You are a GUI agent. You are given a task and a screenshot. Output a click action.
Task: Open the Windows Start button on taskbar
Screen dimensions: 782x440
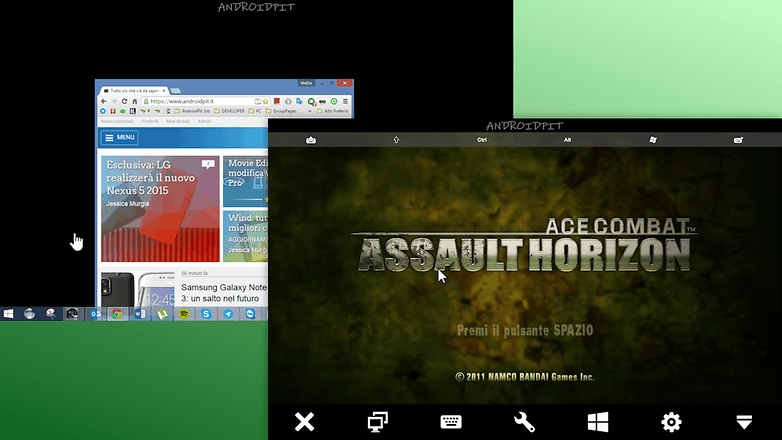(x=8, y=314)
